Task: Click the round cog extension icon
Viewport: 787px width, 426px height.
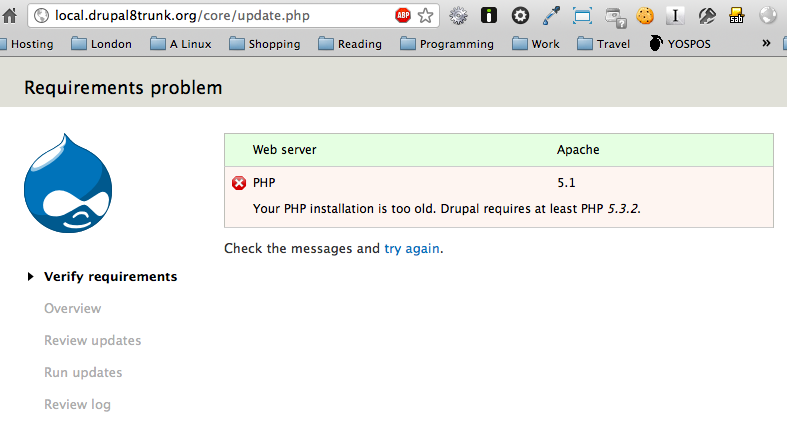Action: (520, 16)
